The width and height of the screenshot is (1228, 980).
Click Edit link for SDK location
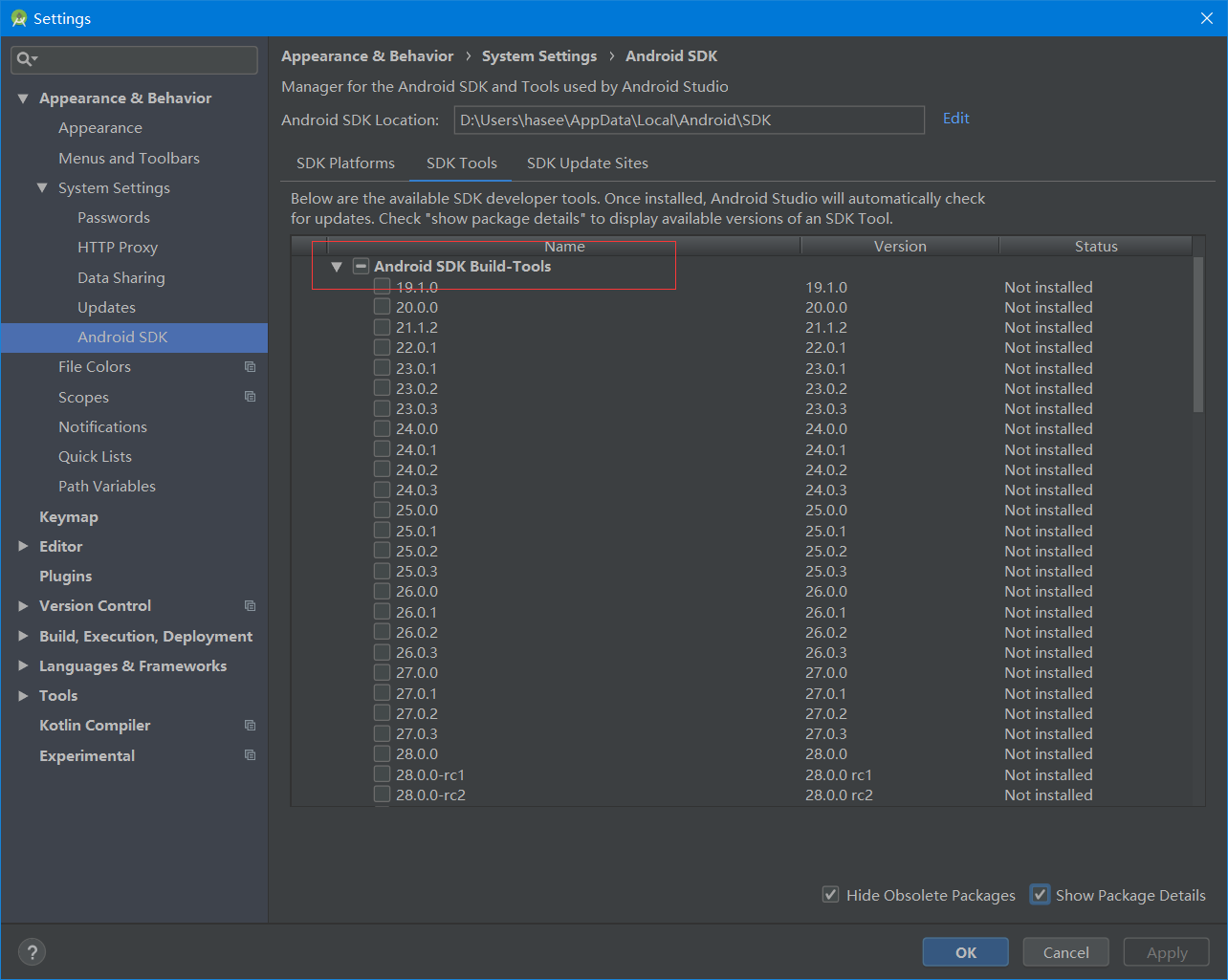click(956, 119)
